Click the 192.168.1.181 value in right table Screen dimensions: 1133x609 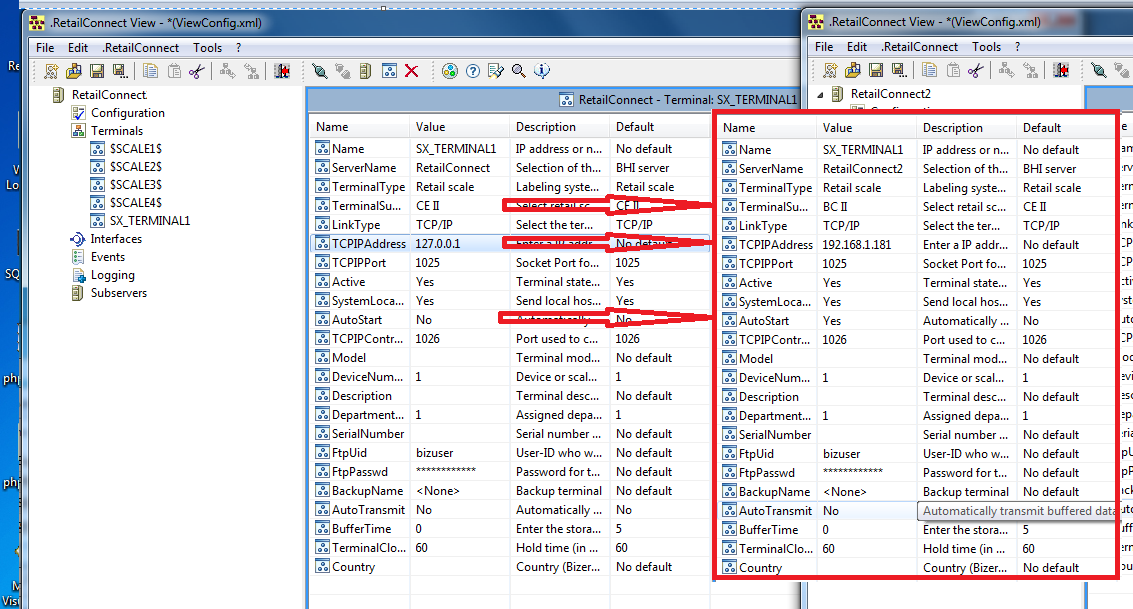pyautogui.click(x=857, y=245)
